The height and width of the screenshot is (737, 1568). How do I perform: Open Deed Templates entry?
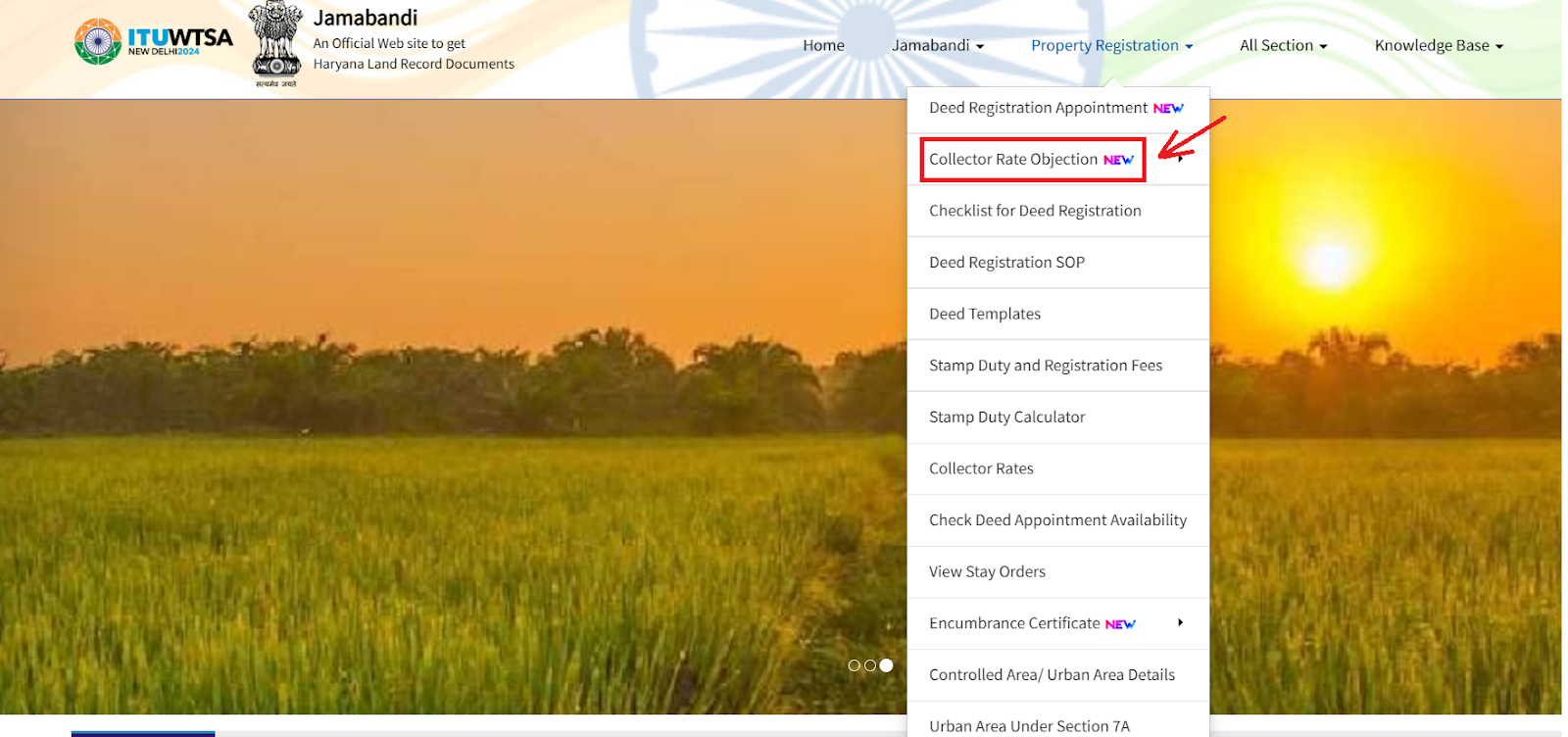[x=985, y=314]
